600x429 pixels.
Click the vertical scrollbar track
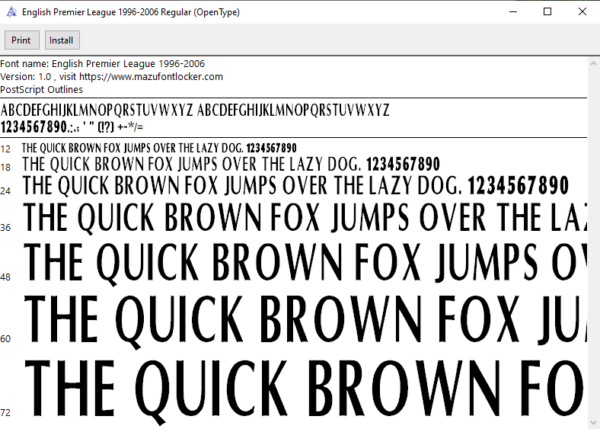click(593, 243)
